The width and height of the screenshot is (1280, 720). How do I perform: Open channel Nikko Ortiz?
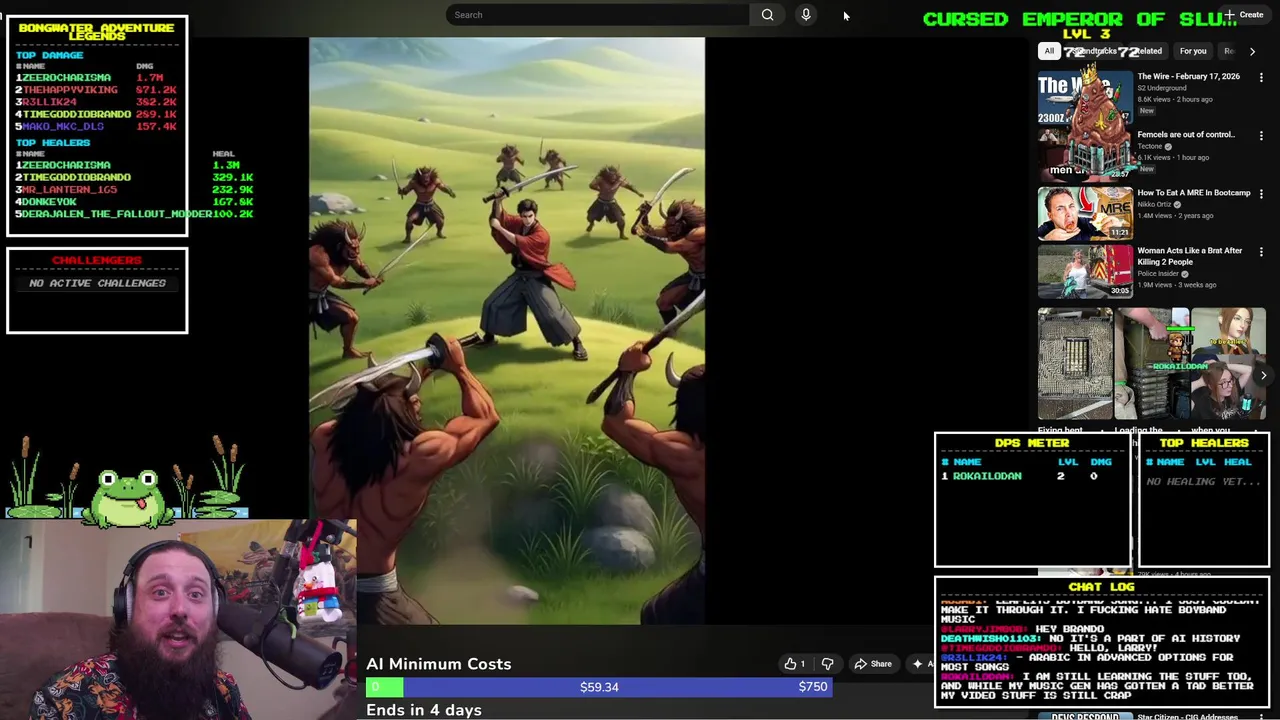(1153, 204)
